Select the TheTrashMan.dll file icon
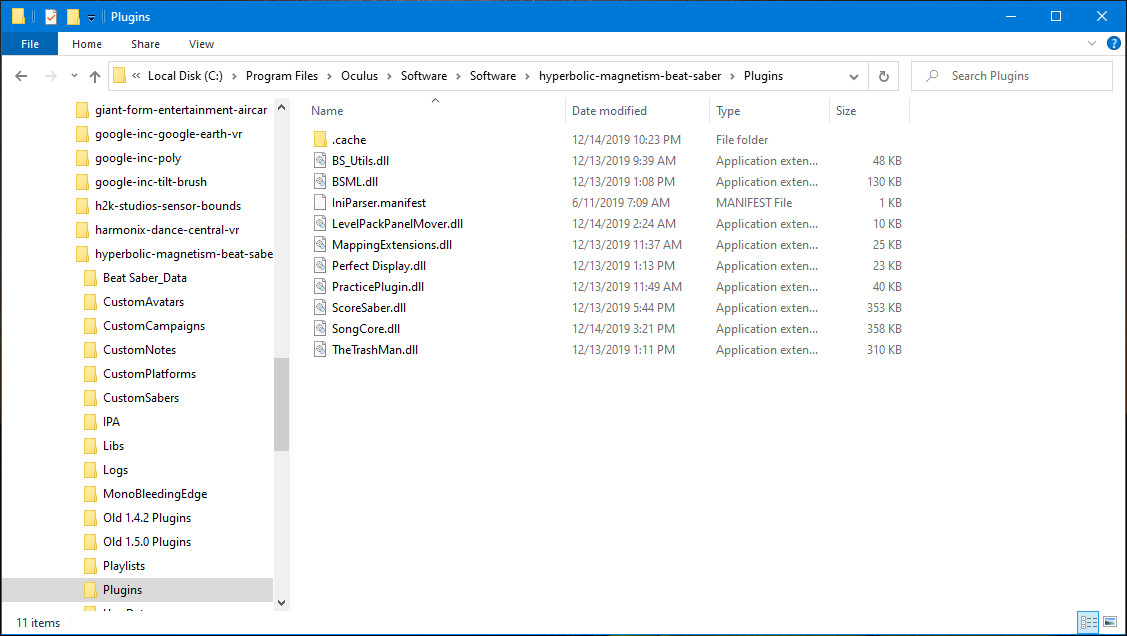 320,350
